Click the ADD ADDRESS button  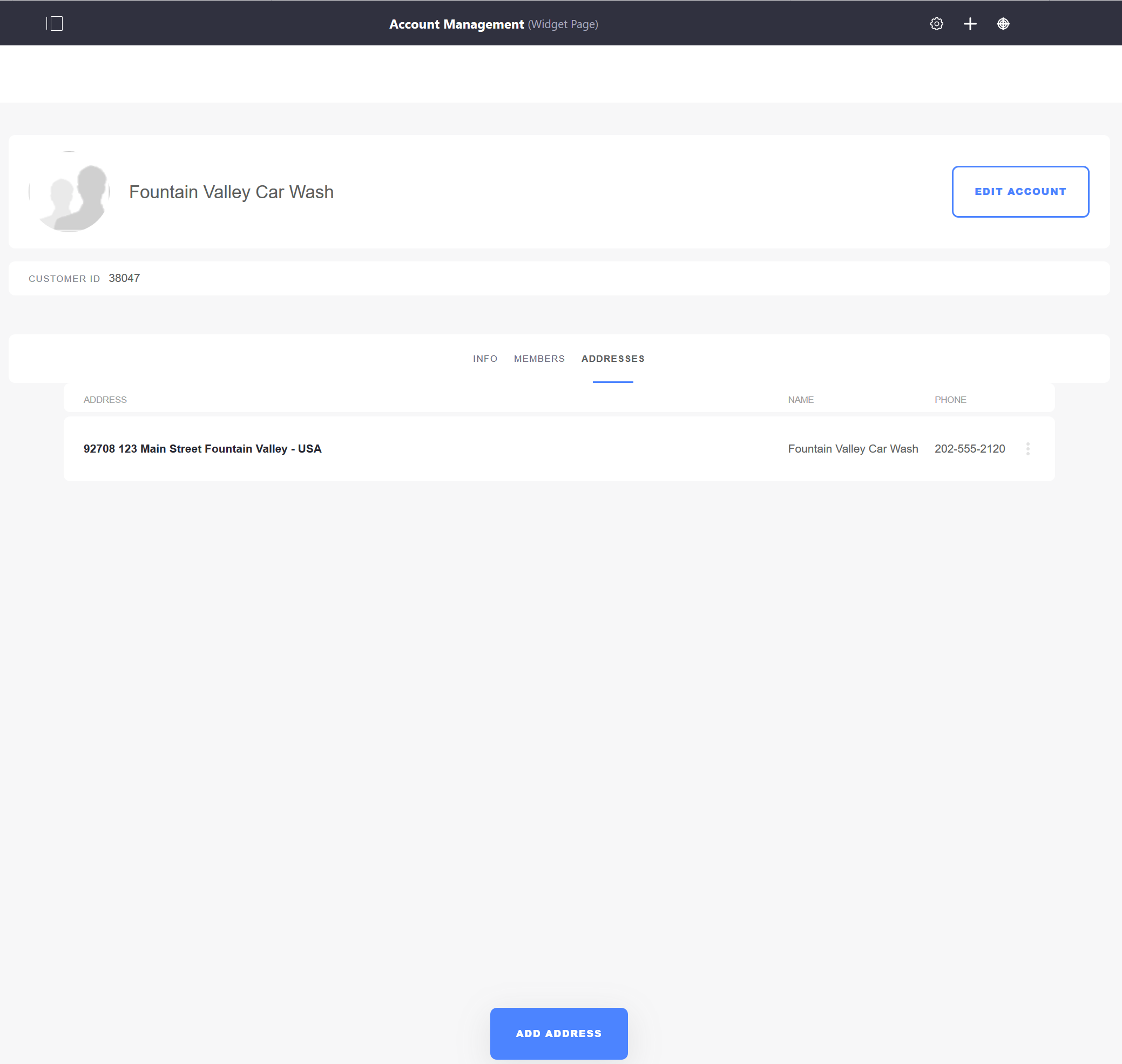[x=558, y=1033]
